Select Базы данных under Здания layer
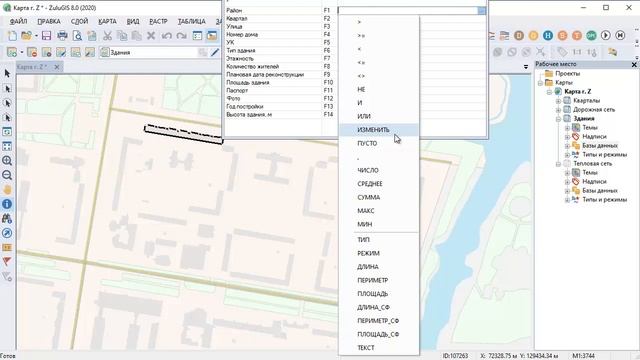Image resolution: width=640 pixels, height=360 pixels. (600, 146)
